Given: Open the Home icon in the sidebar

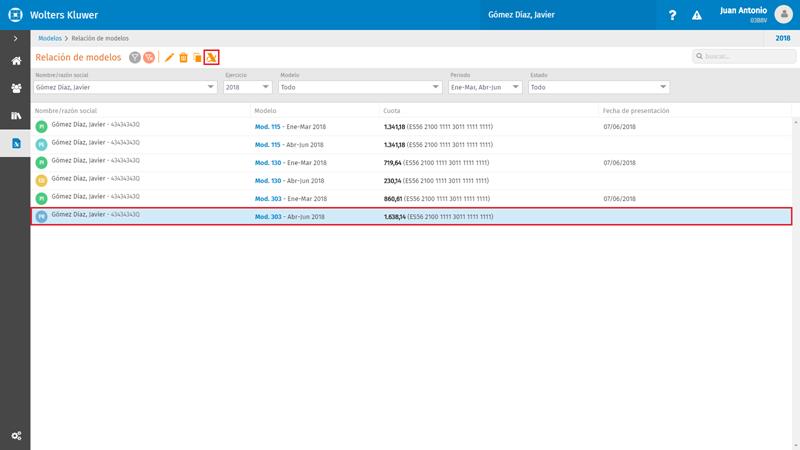Looking at the screenshot, I should [x=16, y=61].
